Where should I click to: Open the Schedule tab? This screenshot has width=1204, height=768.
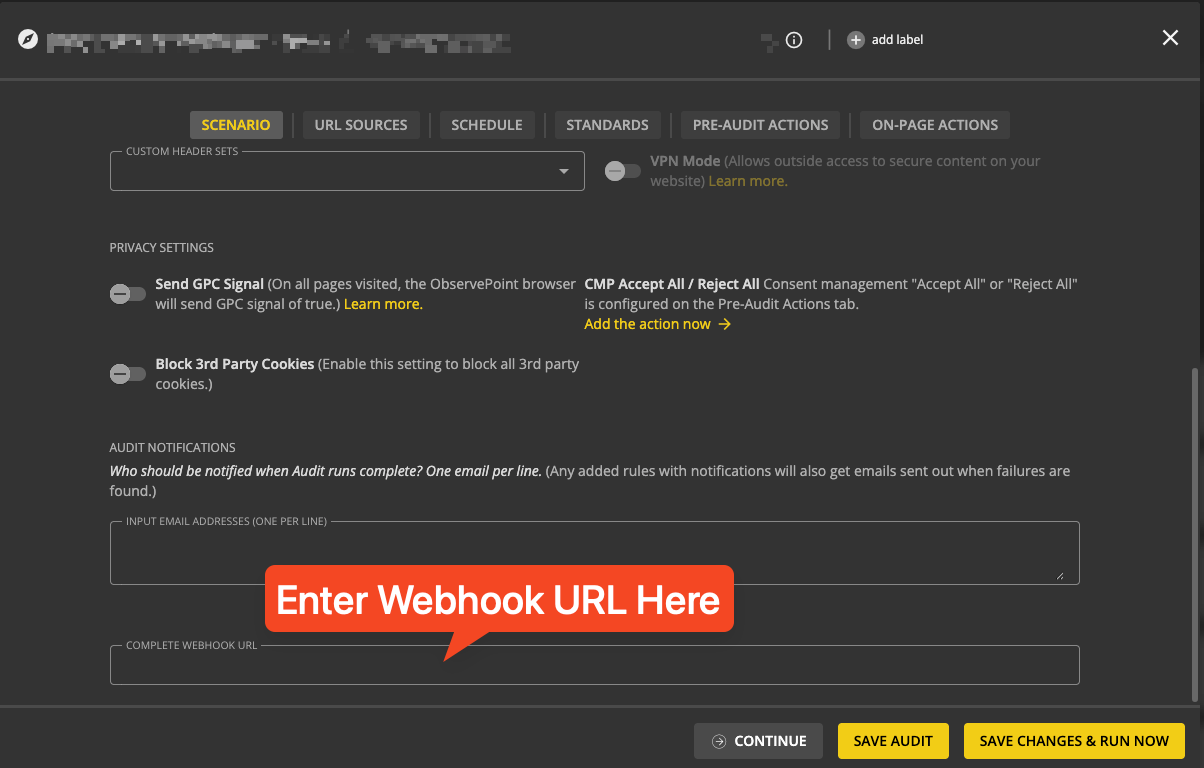pos(487,124)
